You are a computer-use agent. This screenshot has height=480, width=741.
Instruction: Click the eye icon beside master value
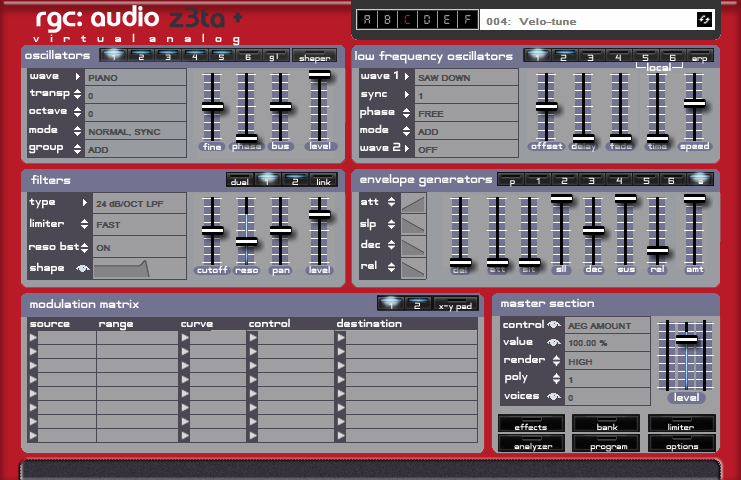(554, 342)
